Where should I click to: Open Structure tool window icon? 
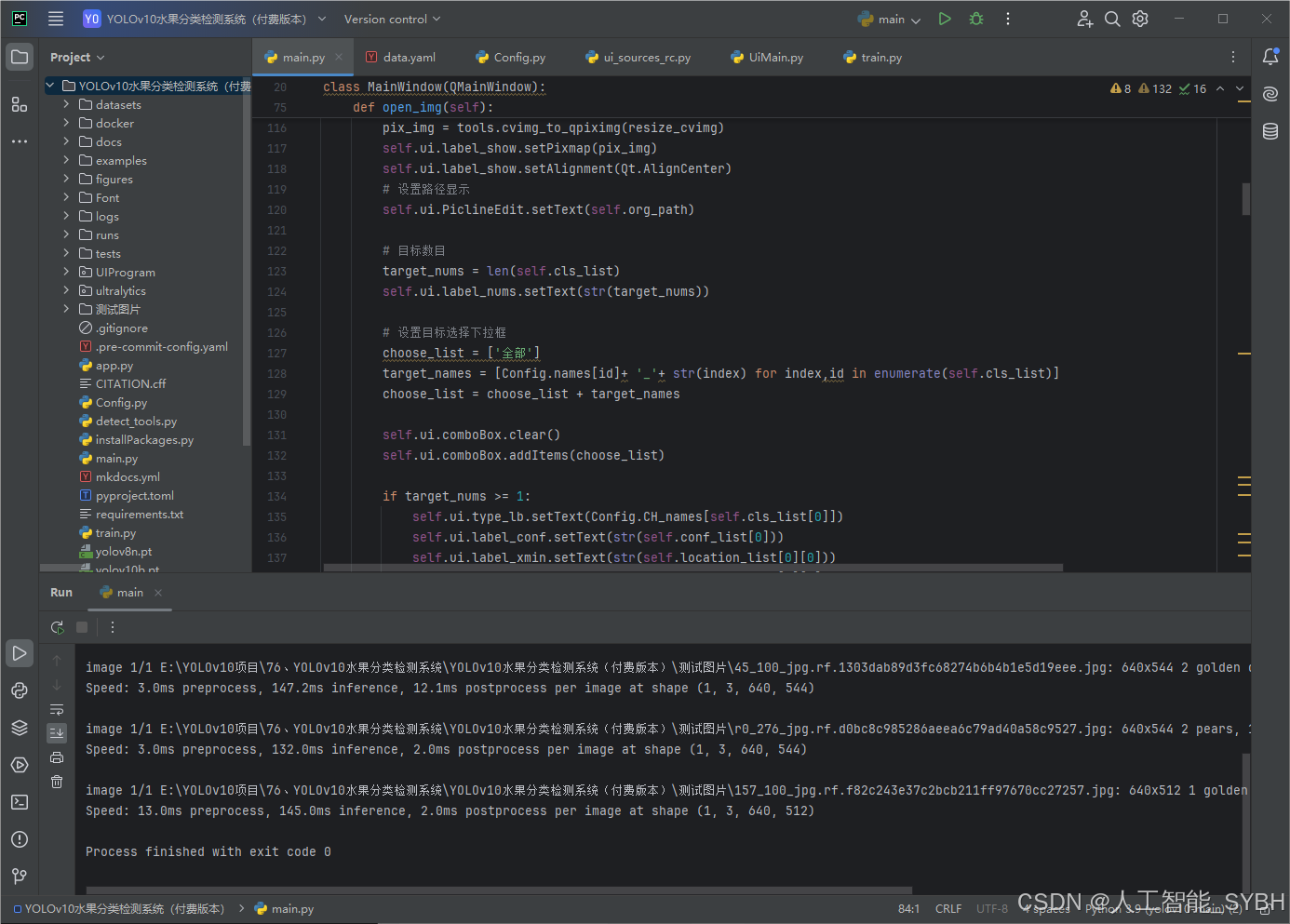pyautogui.click(x=20, y=104)
